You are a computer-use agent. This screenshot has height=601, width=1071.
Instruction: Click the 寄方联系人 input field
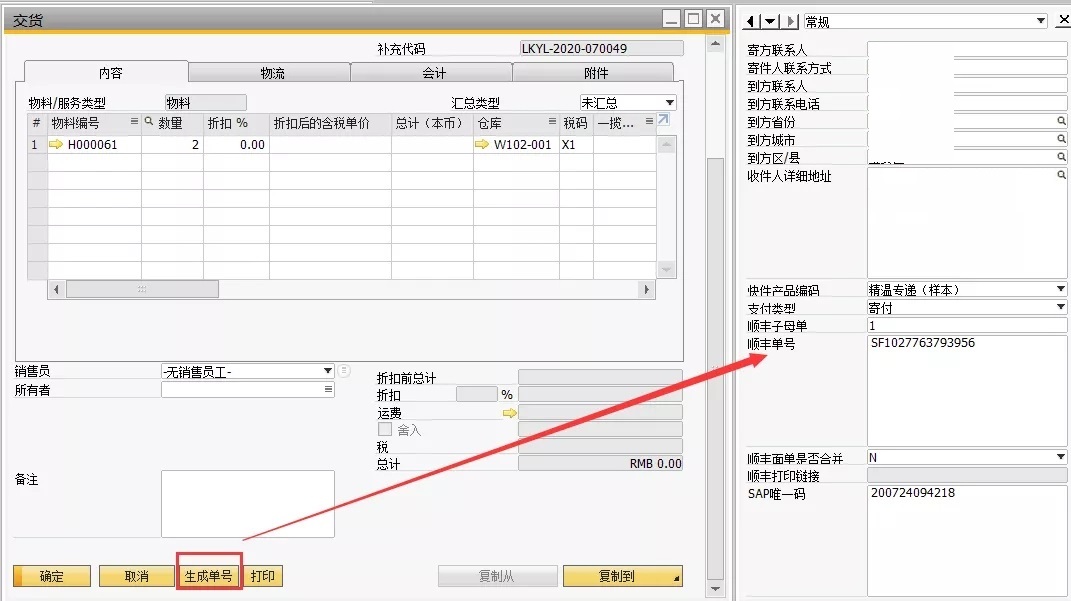pos(967,49)
